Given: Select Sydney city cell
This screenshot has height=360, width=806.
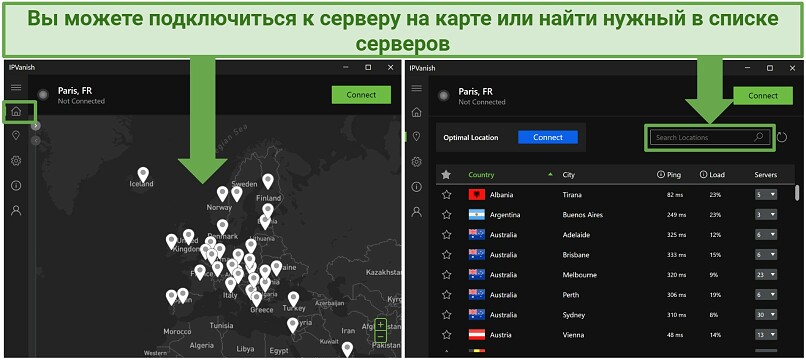Looking at the screenshot, I should tap(574, 315).
